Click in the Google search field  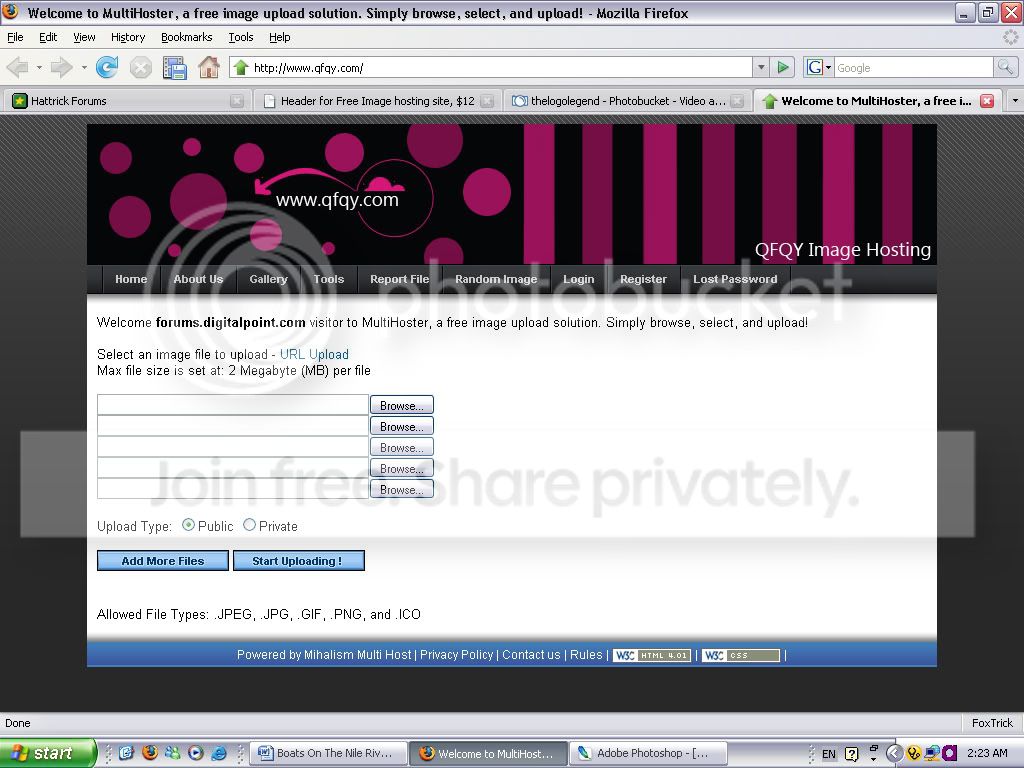click(x=913, y=67)
